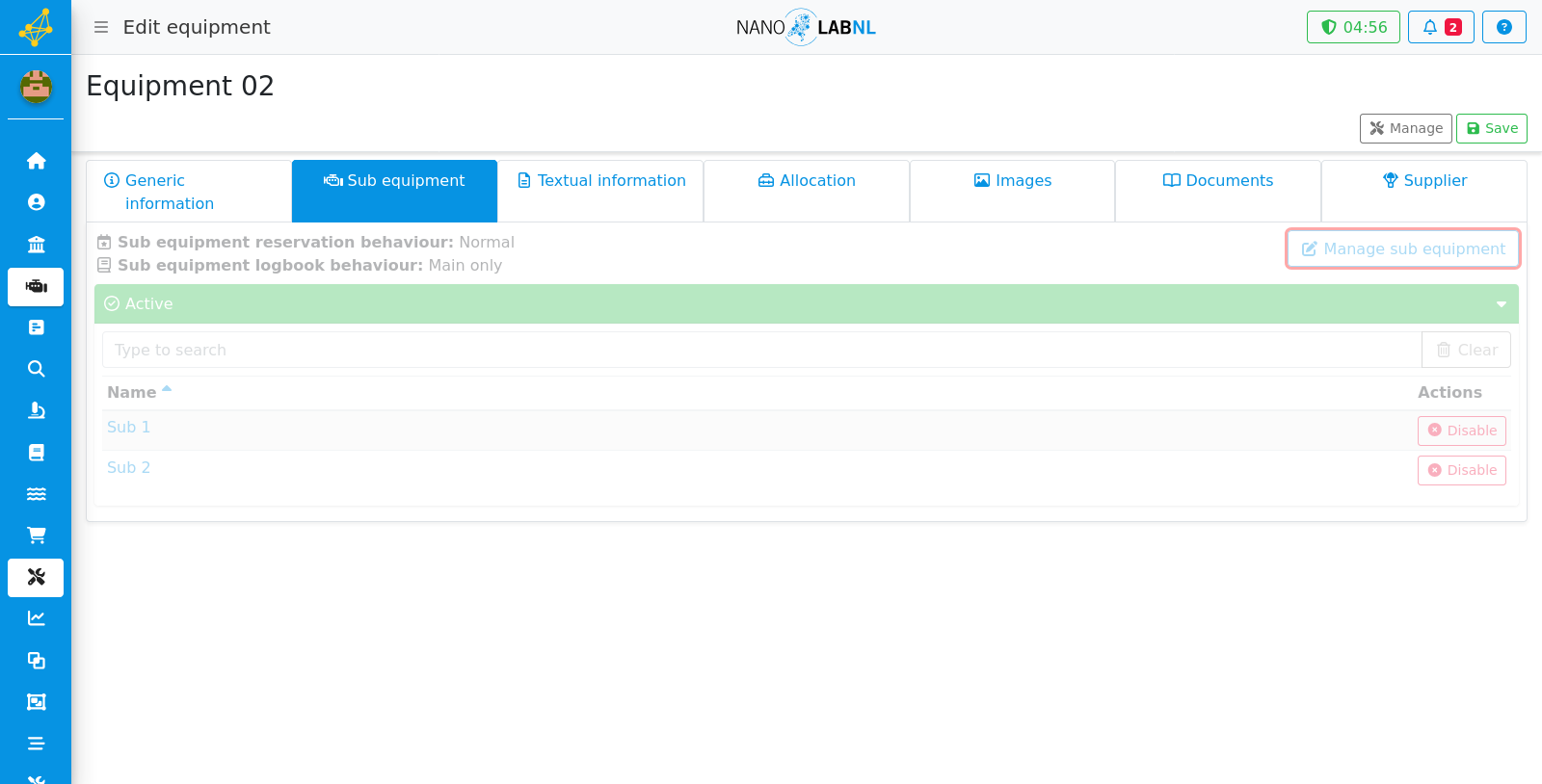Select the tools wrench sidebar icon
Screen dimensions: 1542x784
(36, 578)
